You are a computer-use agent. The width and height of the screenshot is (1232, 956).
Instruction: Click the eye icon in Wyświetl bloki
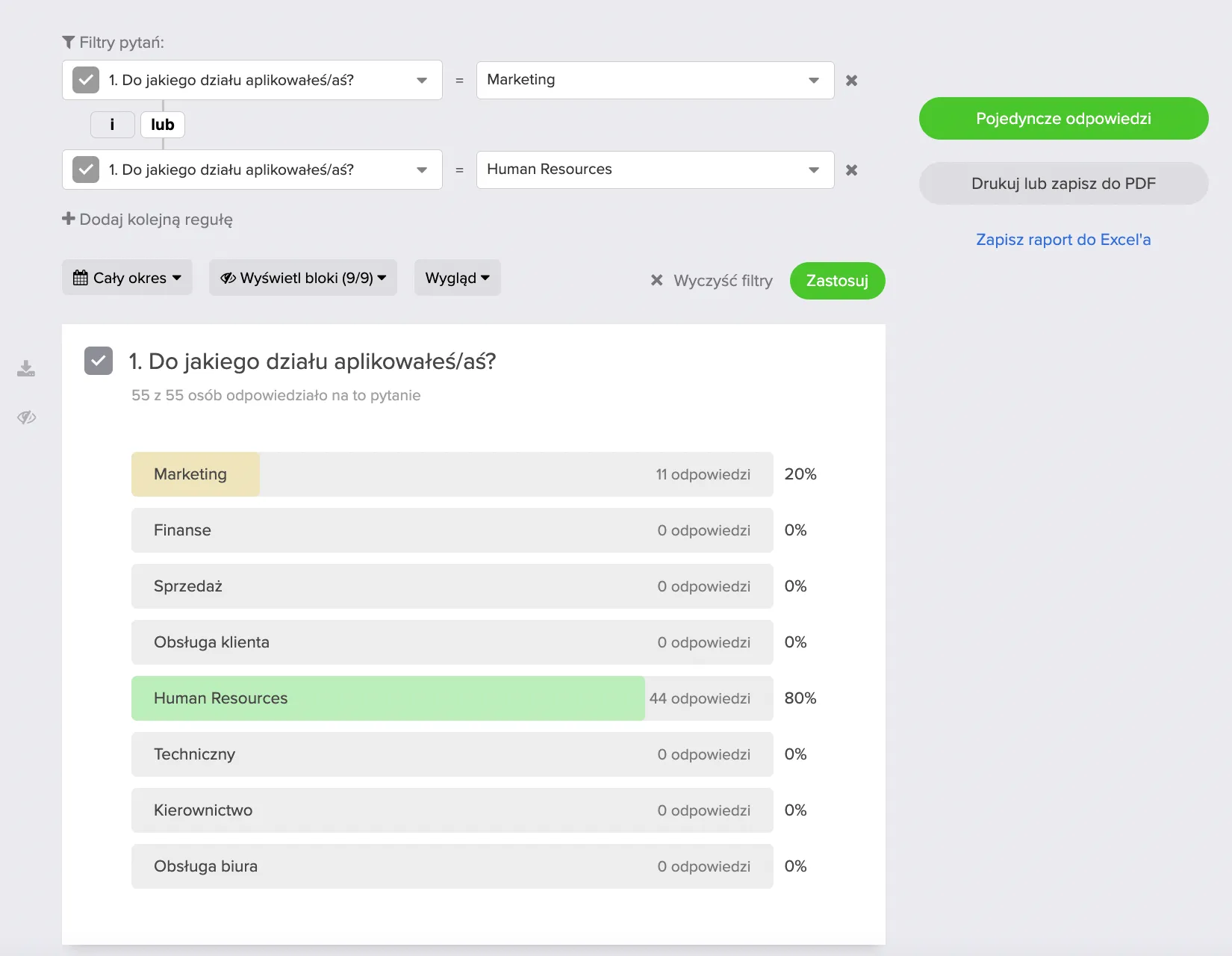(228, 278)
